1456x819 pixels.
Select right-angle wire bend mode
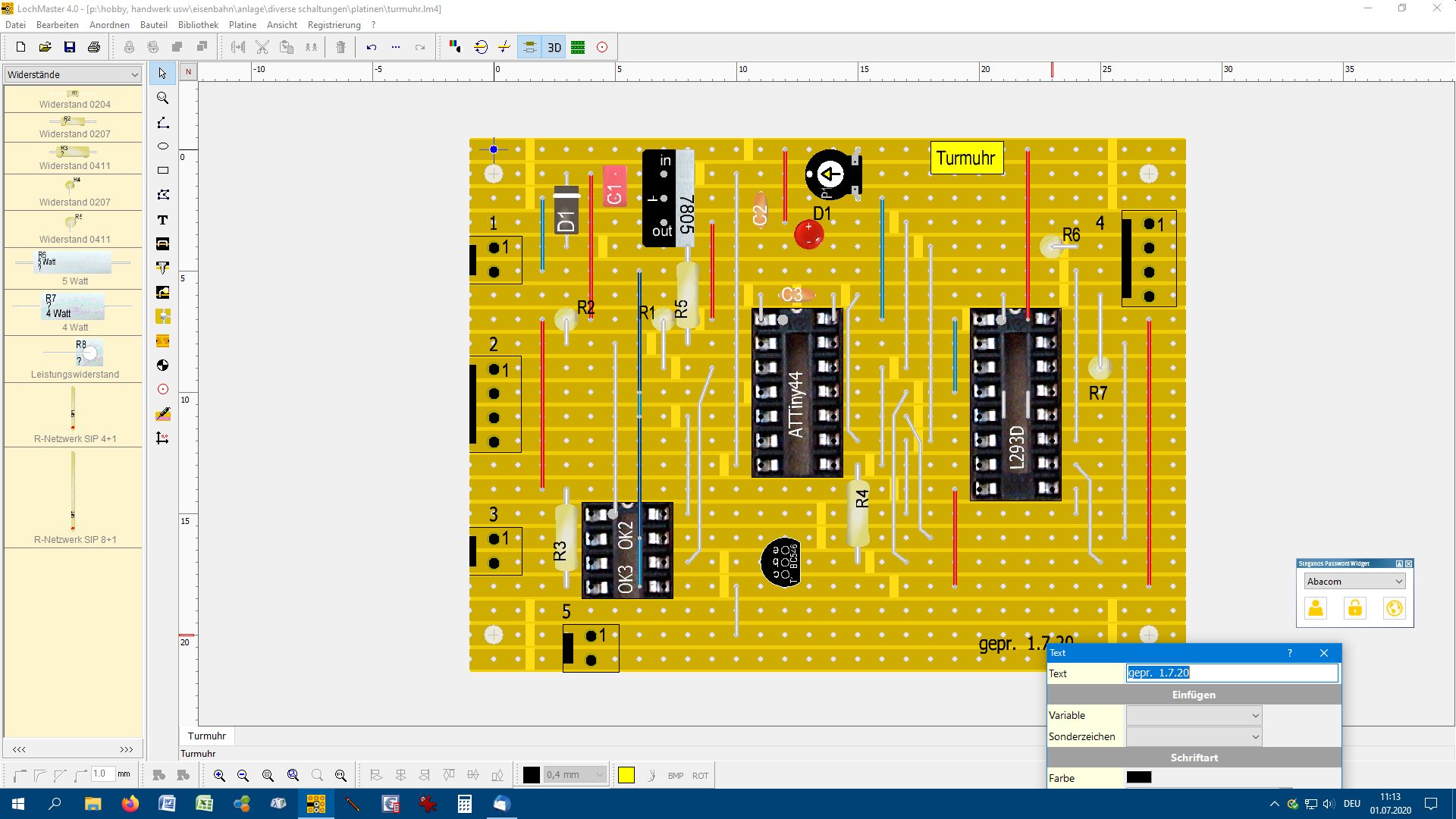coord(20,775)
